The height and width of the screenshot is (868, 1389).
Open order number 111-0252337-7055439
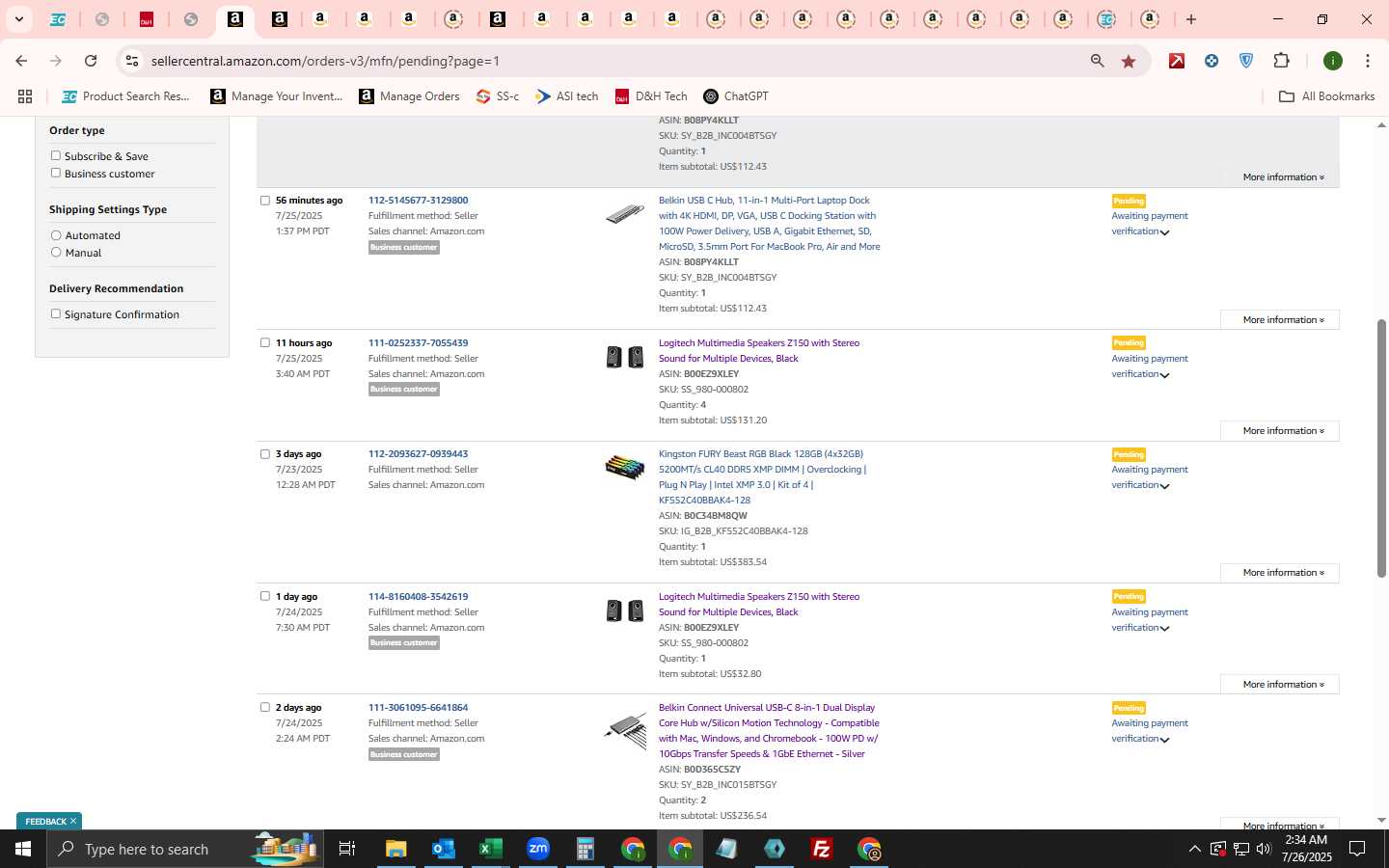click(418, 343)
